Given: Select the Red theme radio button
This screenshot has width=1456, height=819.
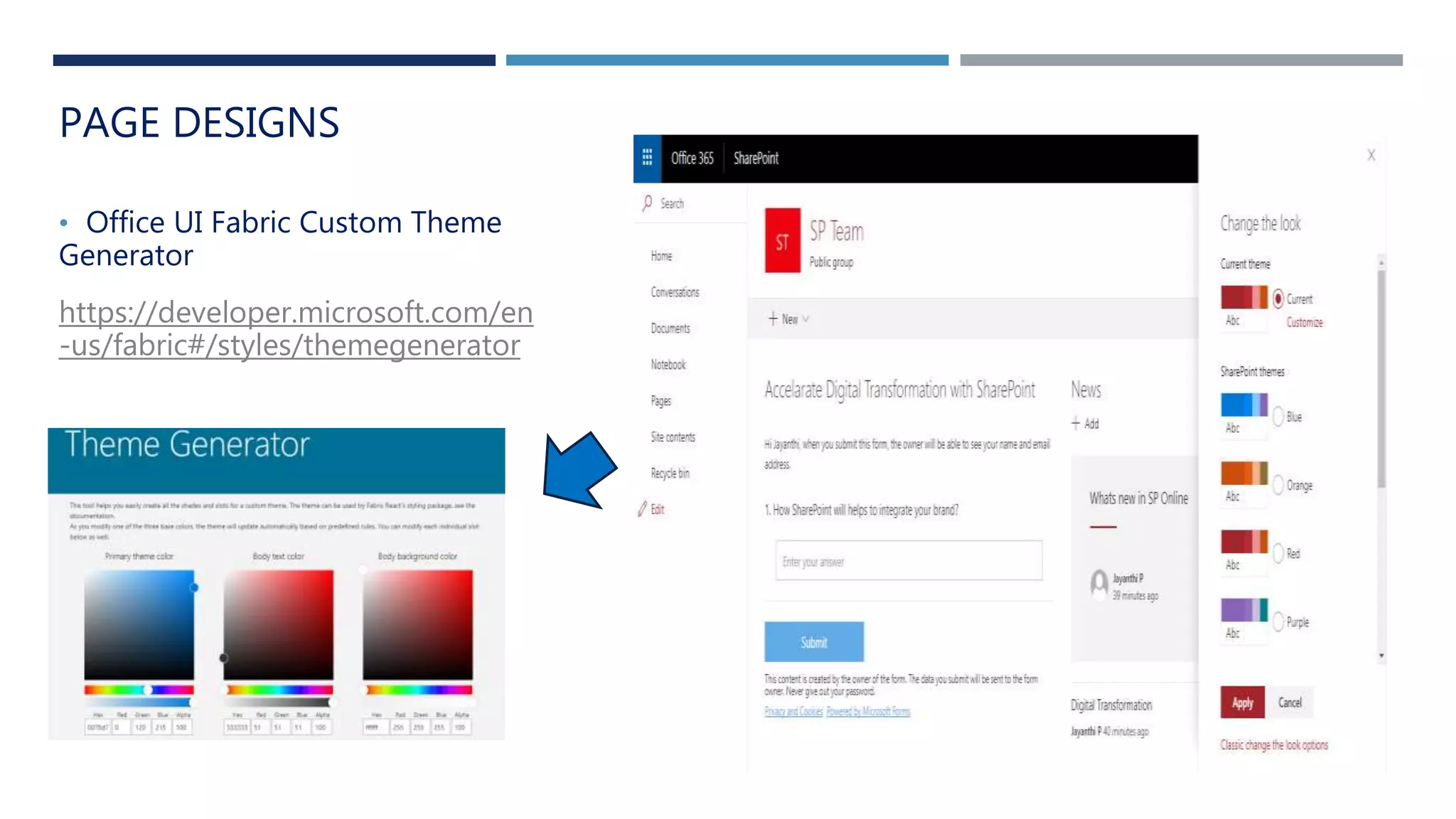Looking at the screenshot, I should pos(1278,553).
